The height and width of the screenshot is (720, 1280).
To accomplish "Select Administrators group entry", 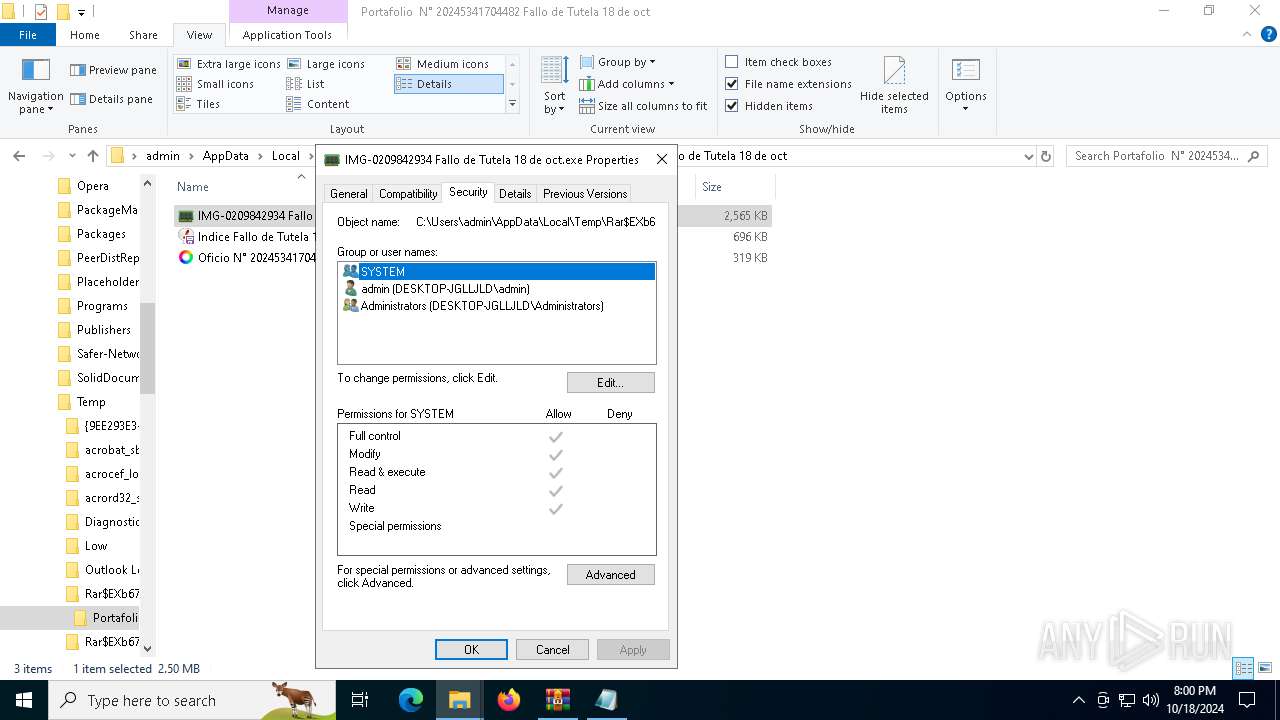I will (x=497, y=305).
